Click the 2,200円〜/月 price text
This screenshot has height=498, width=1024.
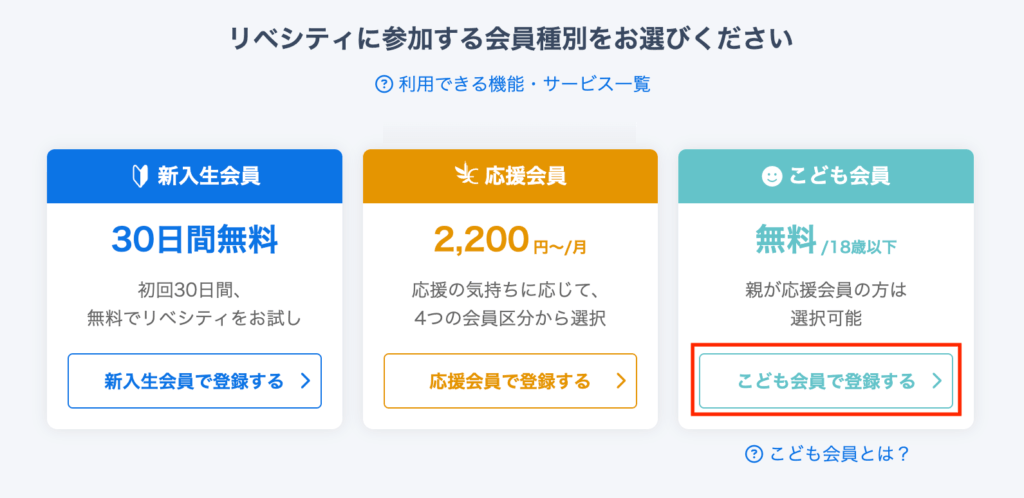click(x=510, y=239)
